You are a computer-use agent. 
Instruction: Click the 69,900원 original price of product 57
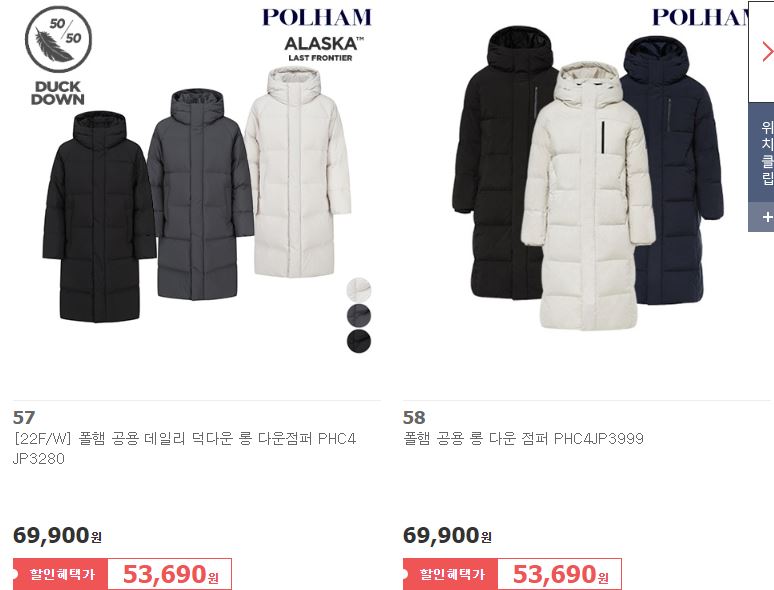click(x=57, y=535)
